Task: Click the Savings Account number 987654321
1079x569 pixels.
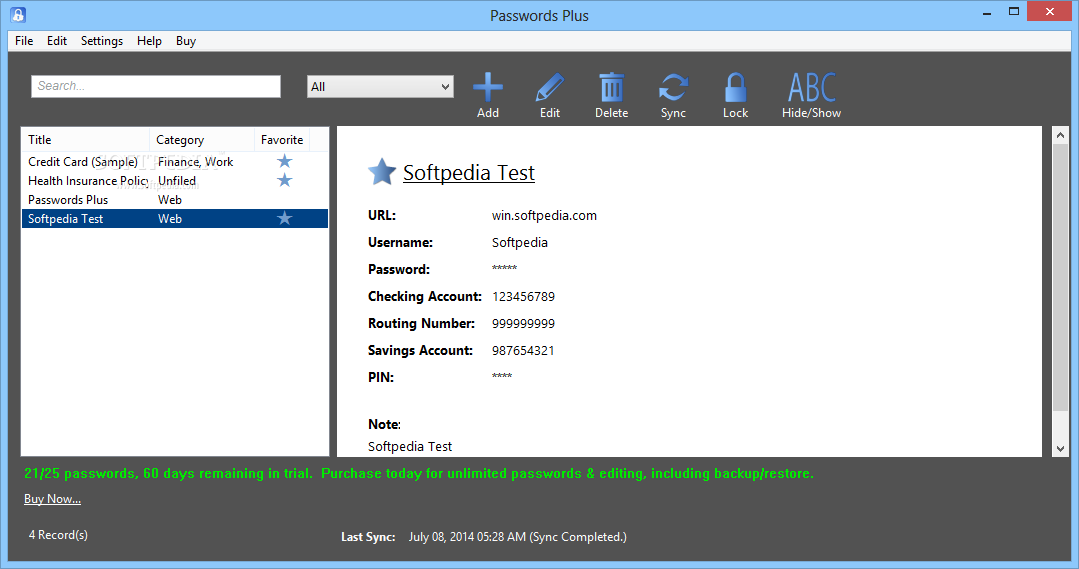Action: (x=523, y=350)
